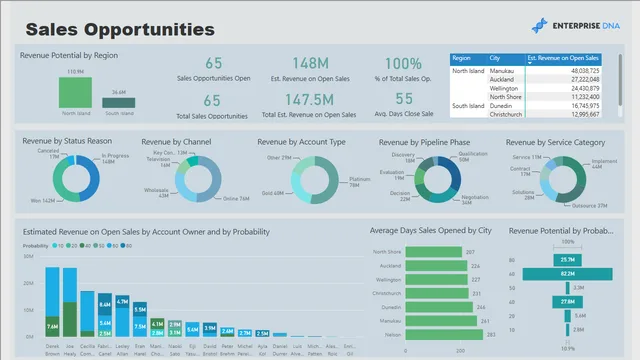The width and height of the screenshot is (640, 360).
Task: Select the Negotiation 34M pipeline label
Action: [475, 200]
